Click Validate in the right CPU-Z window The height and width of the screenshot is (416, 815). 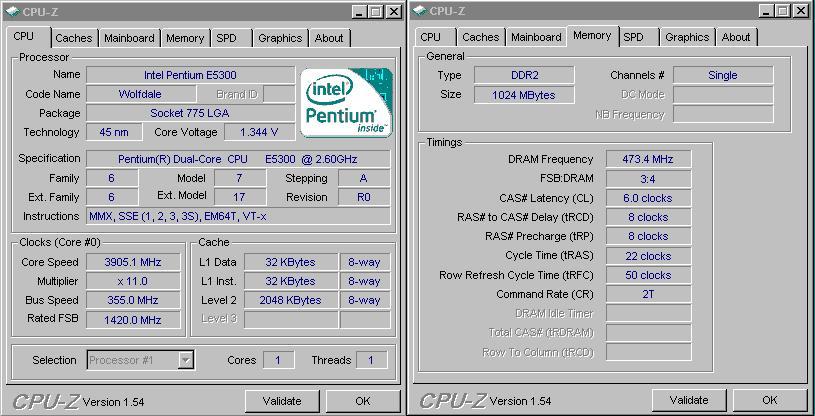coord(689,400)
